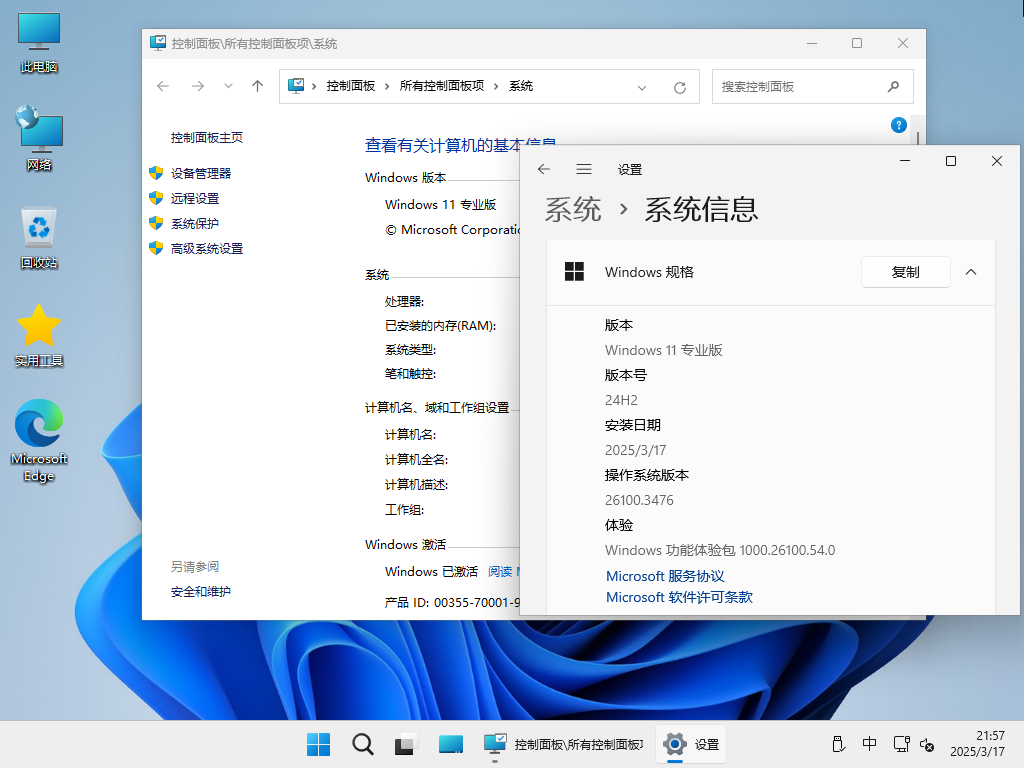Maximize the Settings window
This screenshot has height=768, width=1024.
click(951, 161)
